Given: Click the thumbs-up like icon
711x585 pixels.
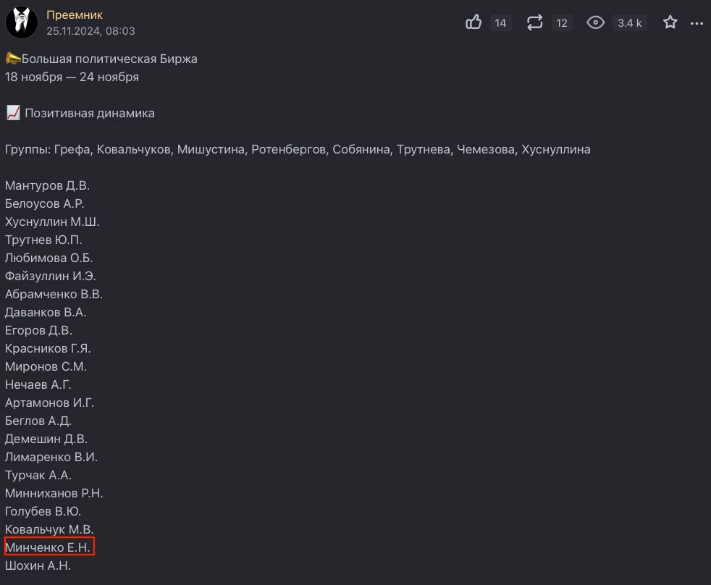Looking at the screenshot, I should [x=474, y=22].
